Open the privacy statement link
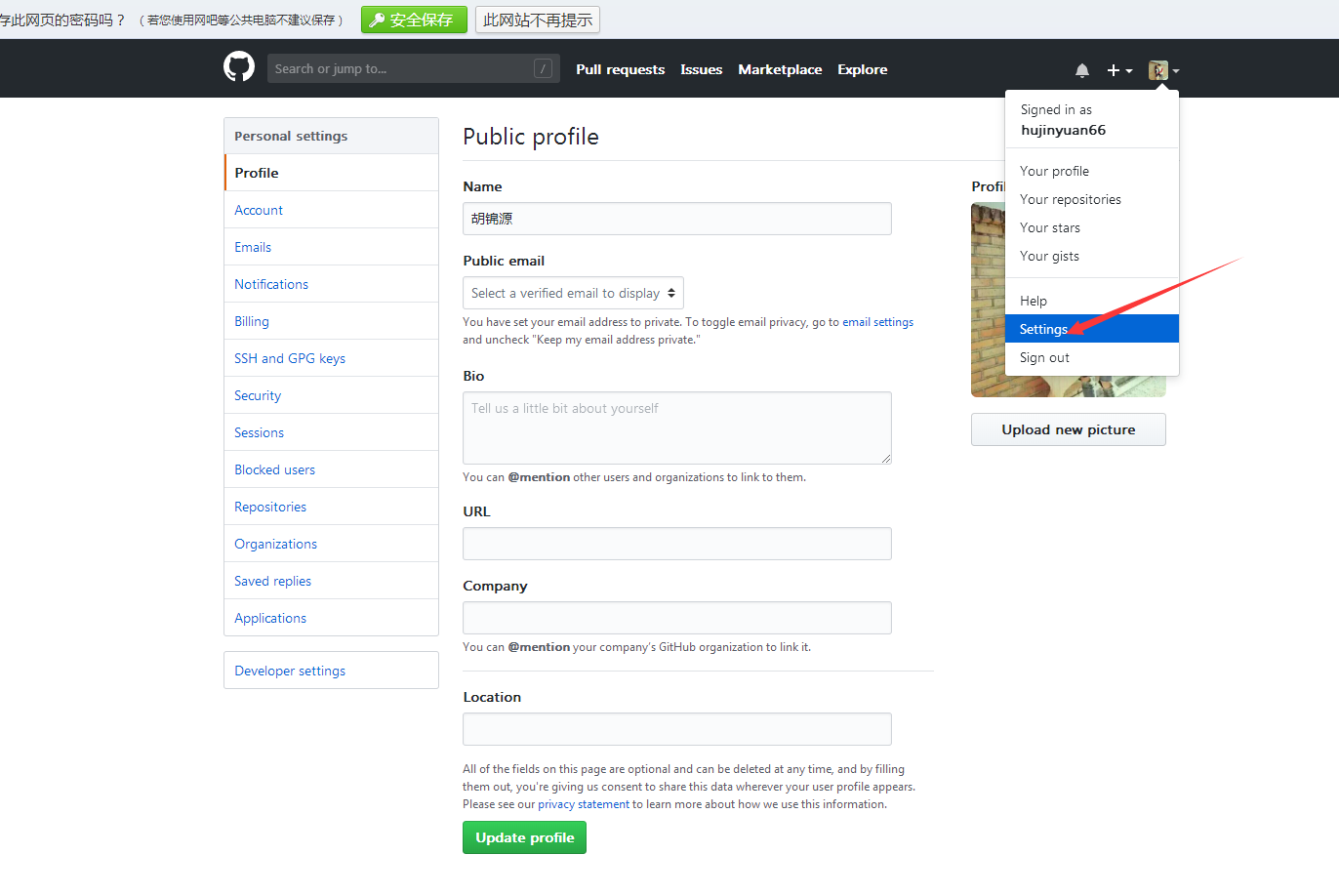 coord(584,804)
